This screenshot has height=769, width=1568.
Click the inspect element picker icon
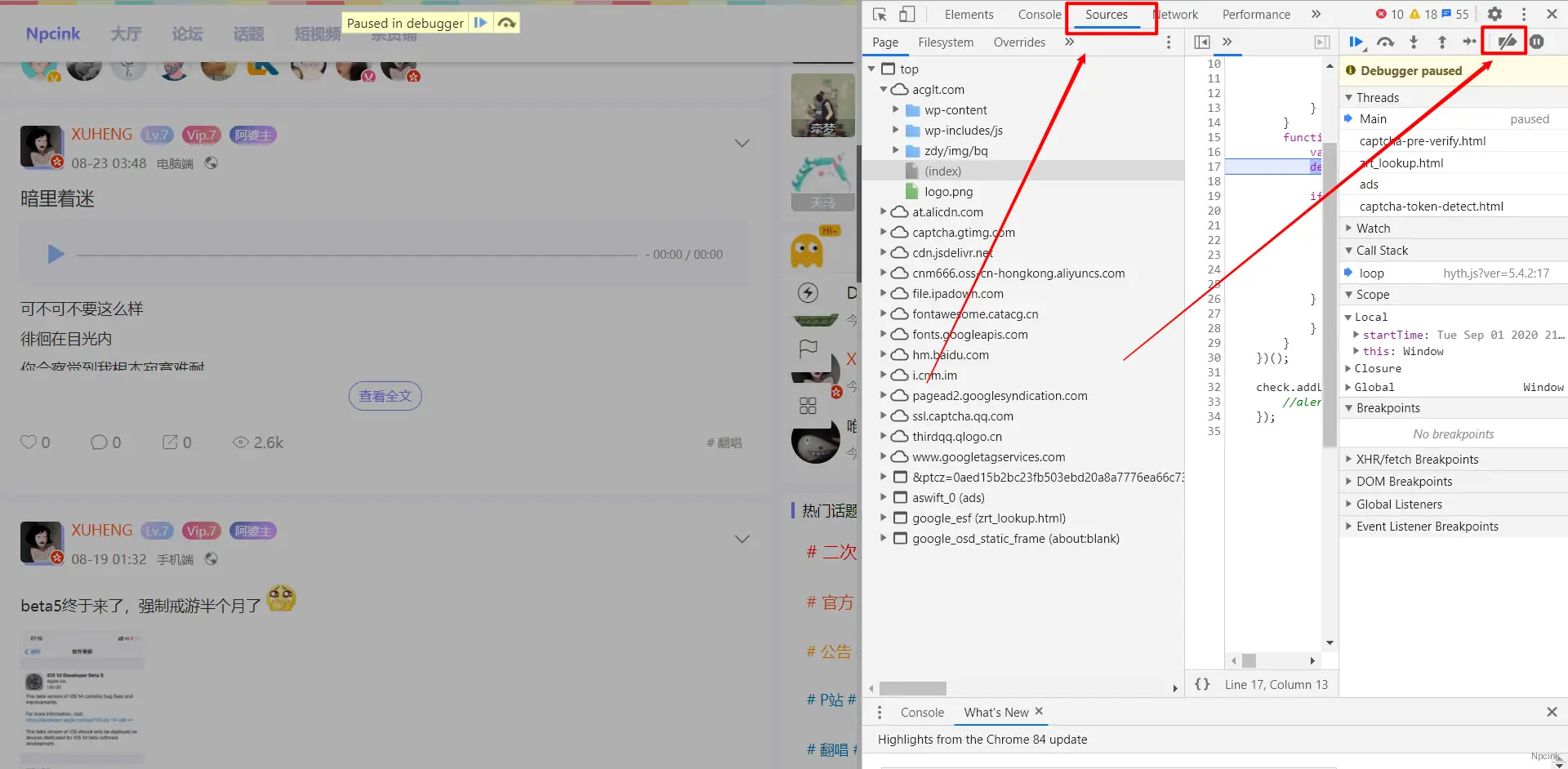[x=880, y=15]
